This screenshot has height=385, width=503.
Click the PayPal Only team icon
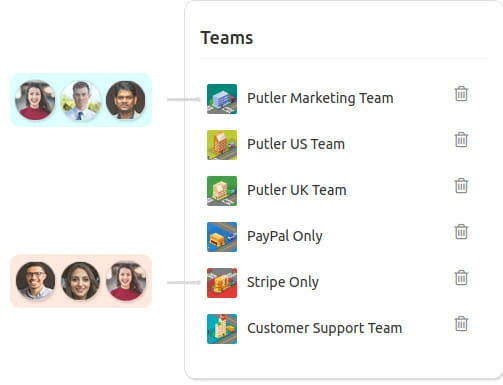tap(222, 237)
